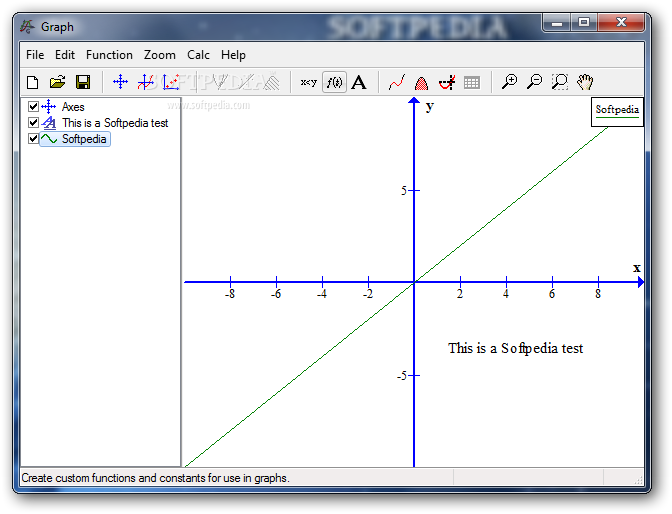Screen dimensions: 672x514
Task: Open the Help menu
Action: [x=233, y=55]
